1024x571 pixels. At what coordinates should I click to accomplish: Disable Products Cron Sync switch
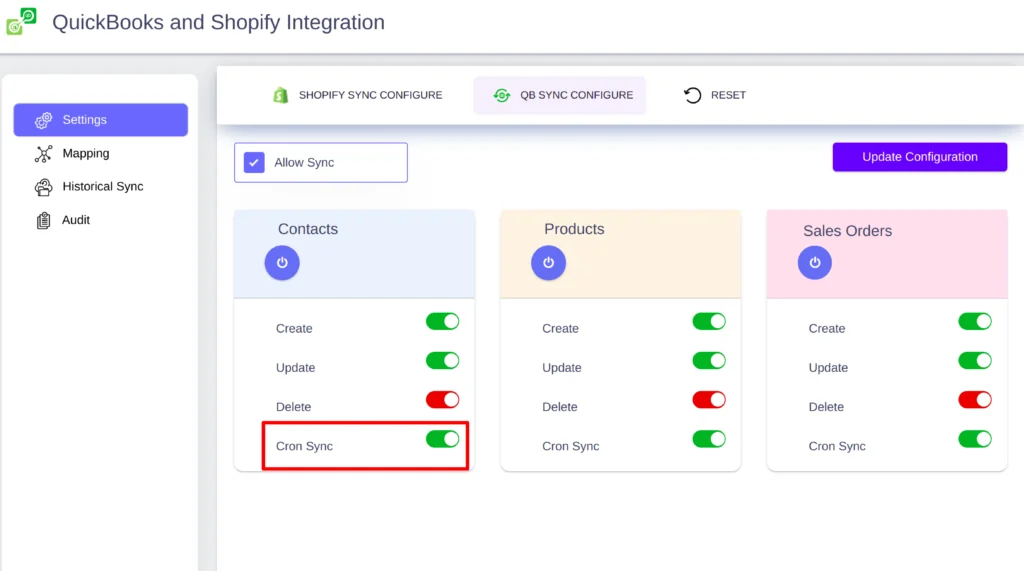(x=709, y=439)
